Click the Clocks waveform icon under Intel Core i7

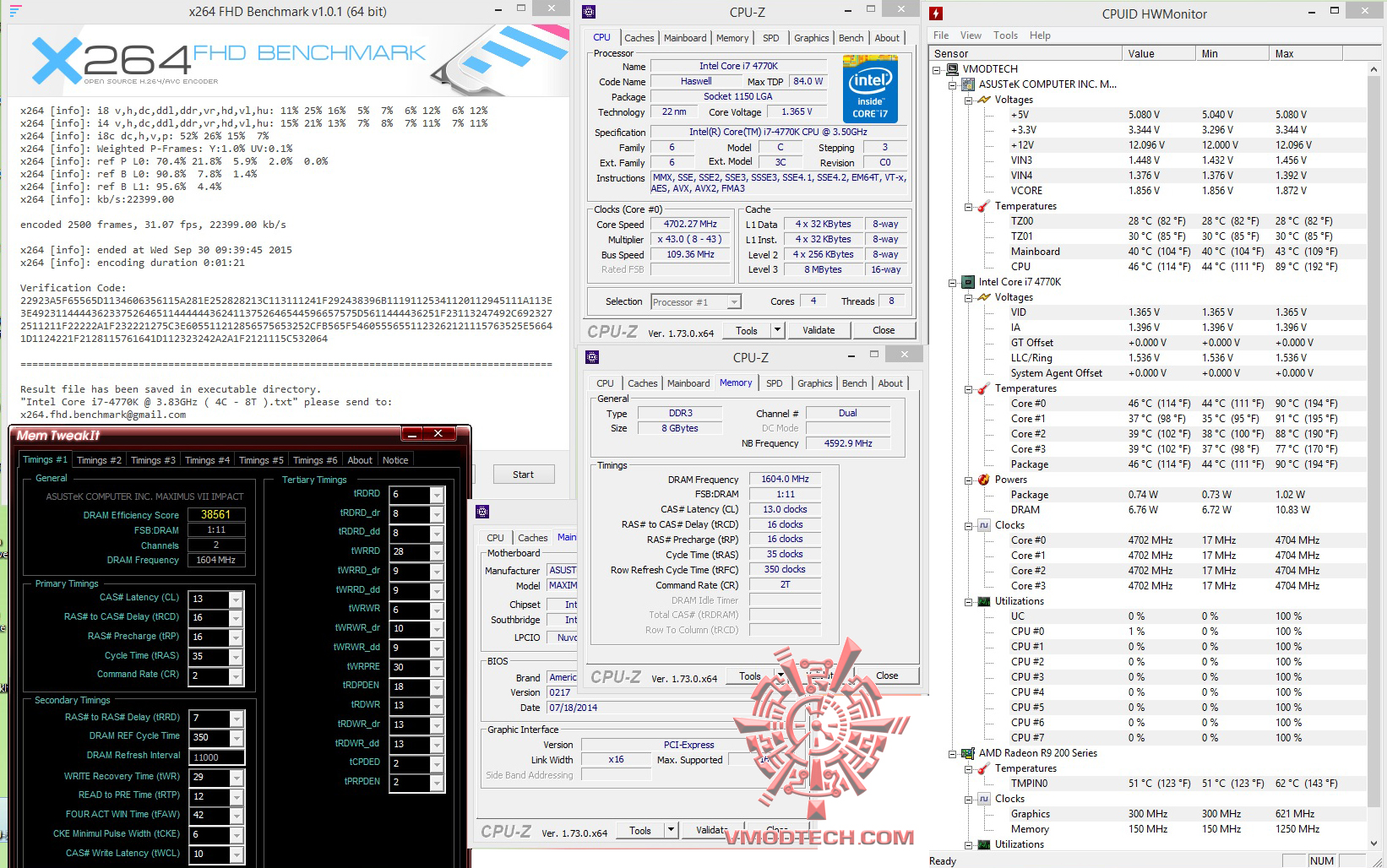(x=983, y=525)
